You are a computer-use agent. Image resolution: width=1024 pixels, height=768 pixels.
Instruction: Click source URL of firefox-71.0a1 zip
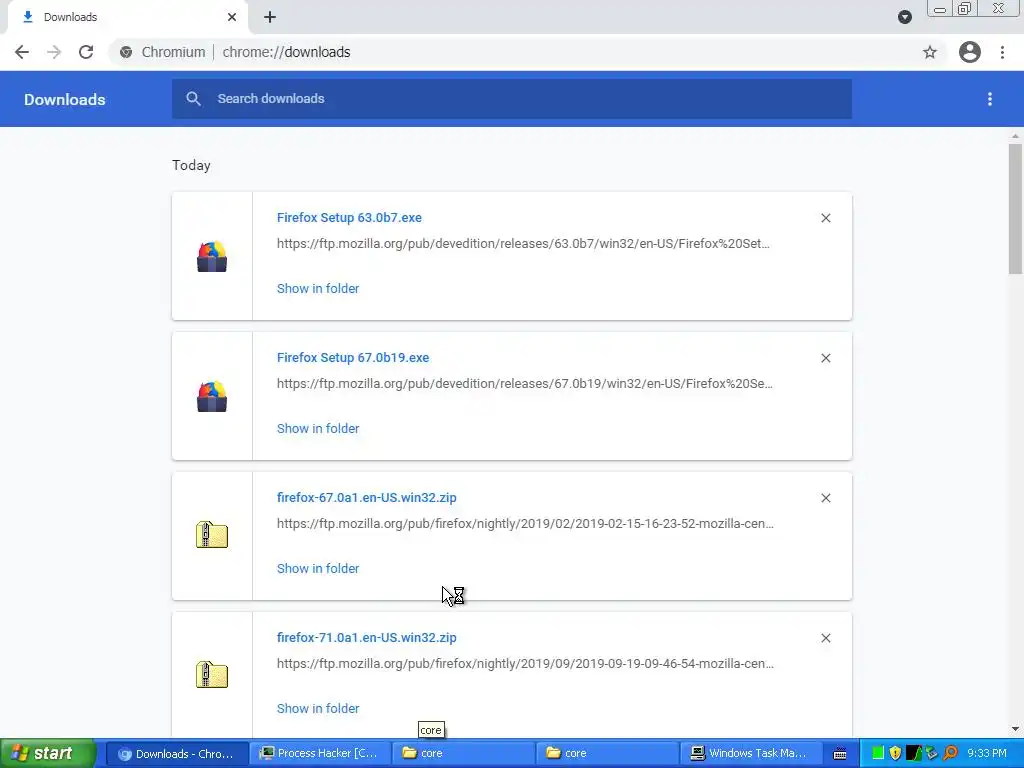[525, 664]
